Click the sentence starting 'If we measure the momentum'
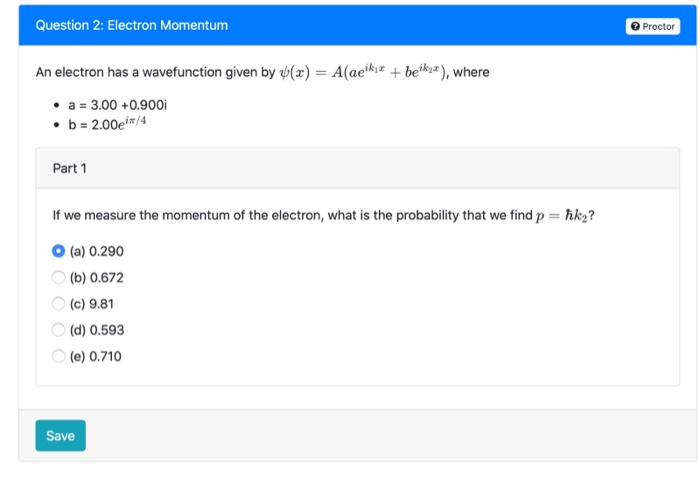Screen dimensions: 700x478 click(x=290, y=215)
